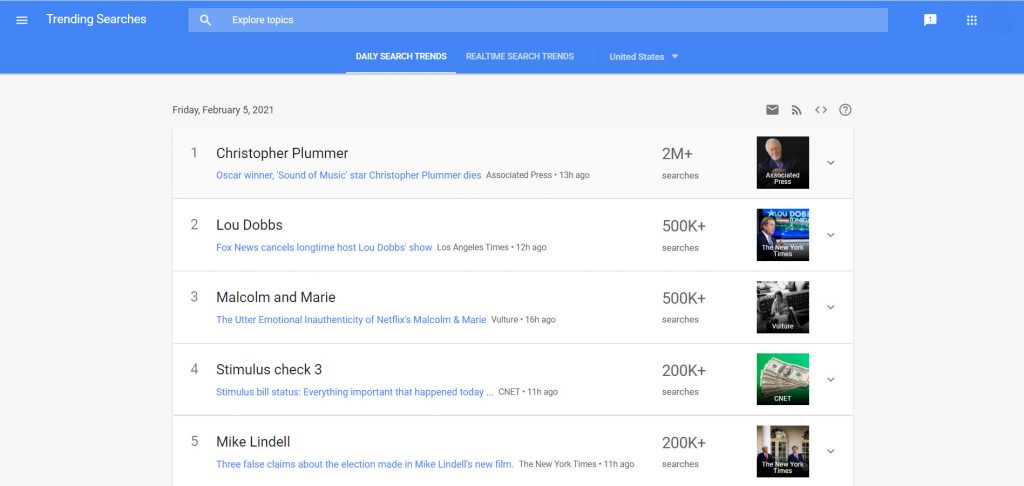Select the Malcolm and Marie title
This screenshot has height=486, width=1024.
pos(276,297)
